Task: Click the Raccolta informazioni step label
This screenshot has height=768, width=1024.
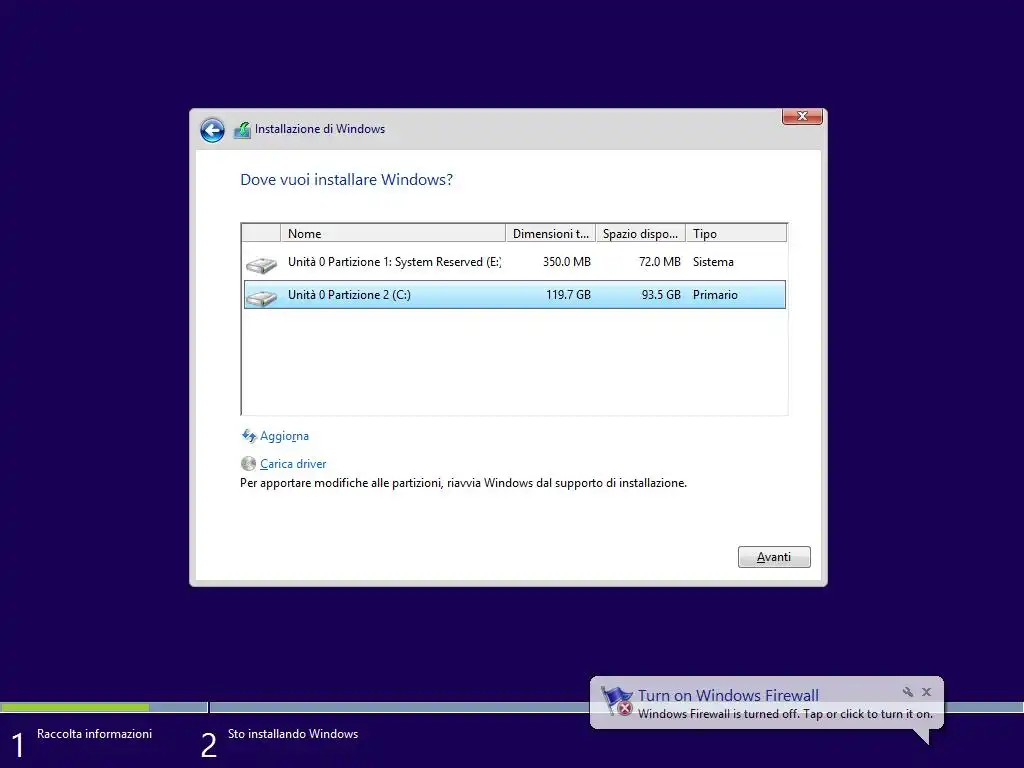Action: point(95,734)
